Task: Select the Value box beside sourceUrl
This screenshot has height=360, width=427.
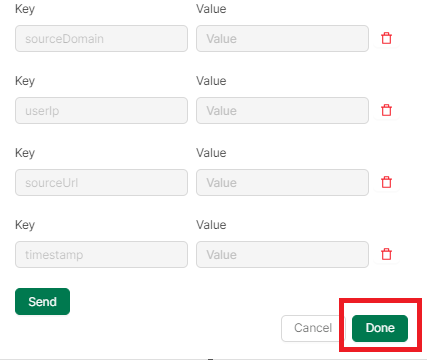Action: tap(282, 183)
